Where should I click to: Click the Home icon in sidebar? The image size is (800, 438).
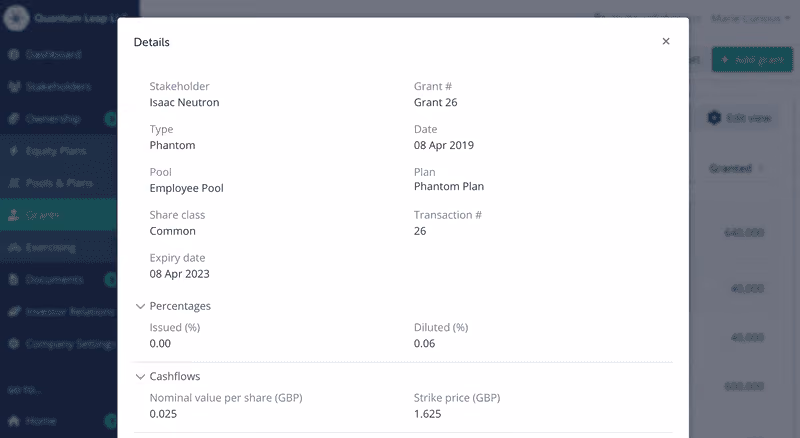pyautogui.click(x=14, y=421)
